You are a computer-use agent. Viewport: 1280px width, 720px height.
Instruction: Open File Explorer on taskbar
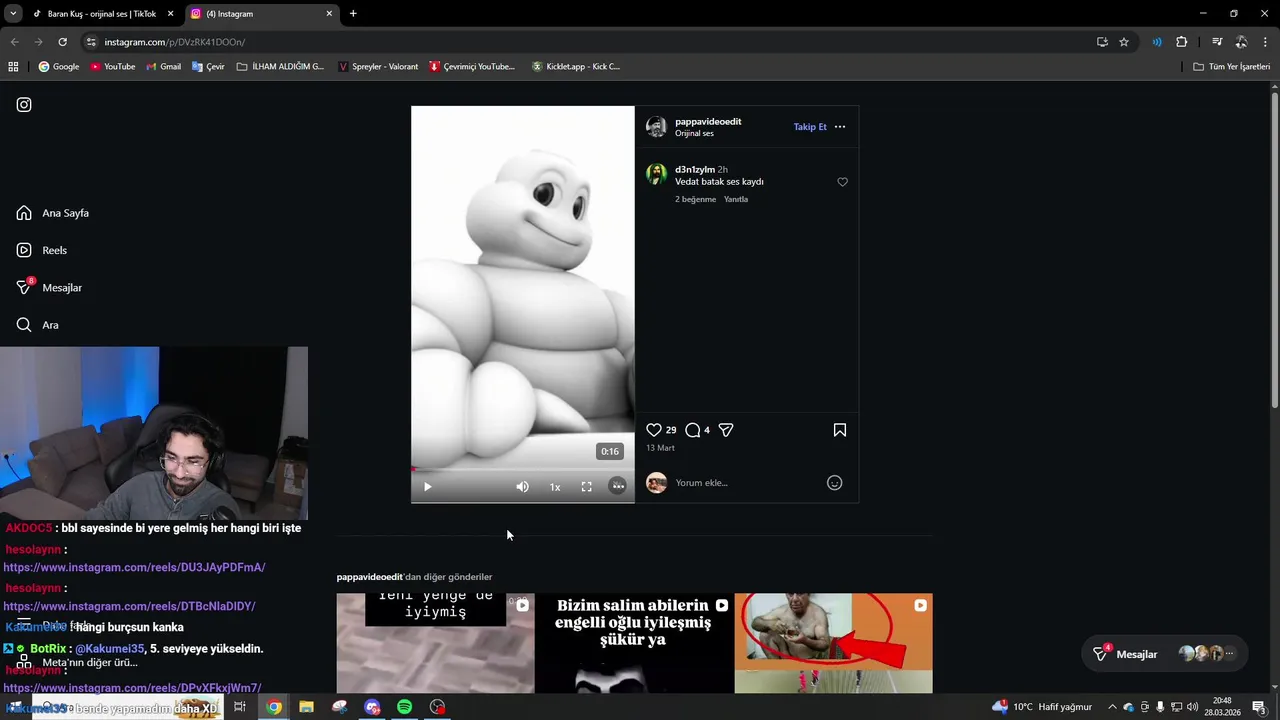coord(307,707)
